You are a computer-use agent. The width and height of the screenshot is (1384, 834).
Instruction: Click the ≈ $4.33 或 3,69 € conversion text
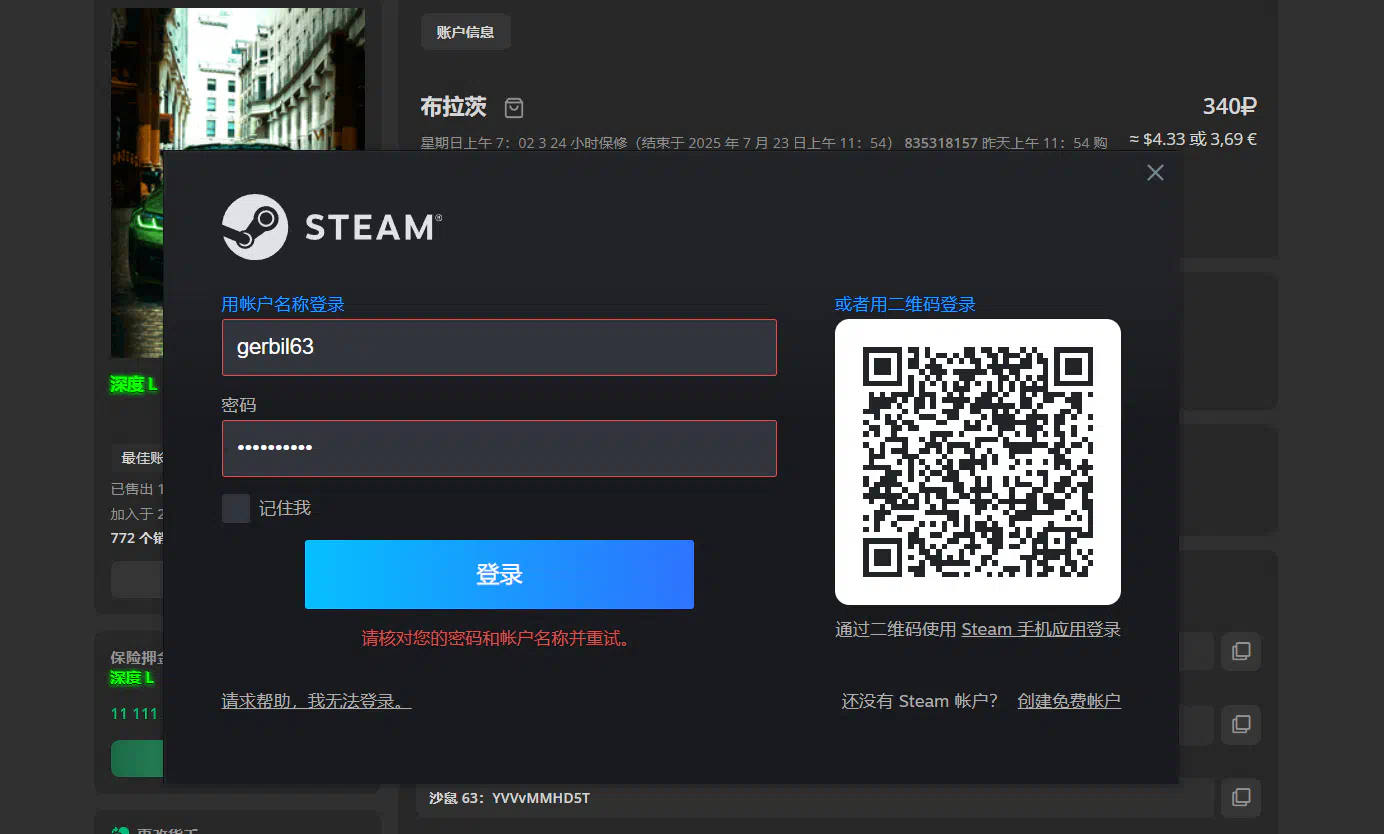[x=1192, y=139]
